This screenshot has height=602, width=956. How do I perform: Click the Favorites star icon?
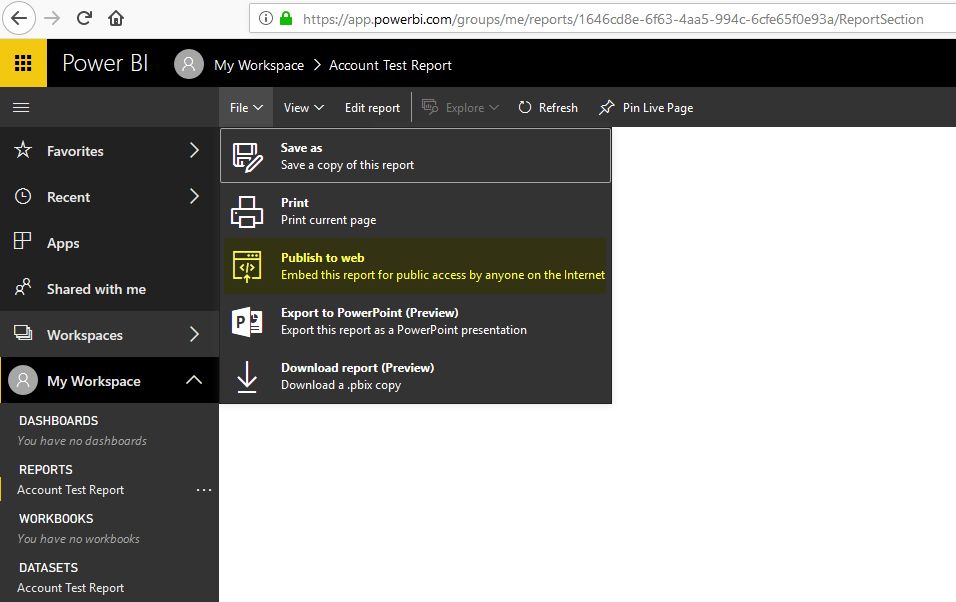coord(23,149)
